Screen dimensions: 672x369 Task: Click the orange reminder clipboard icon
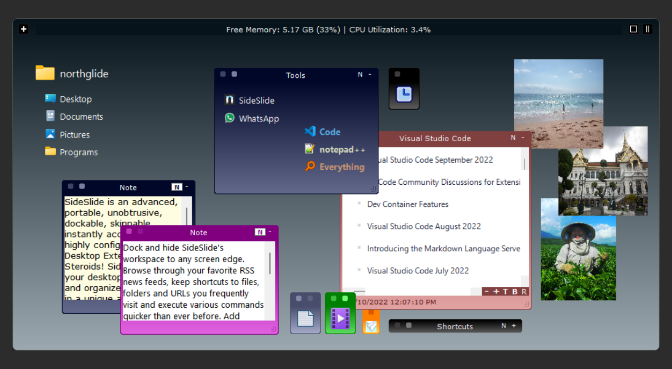click(x=371, y=322)
